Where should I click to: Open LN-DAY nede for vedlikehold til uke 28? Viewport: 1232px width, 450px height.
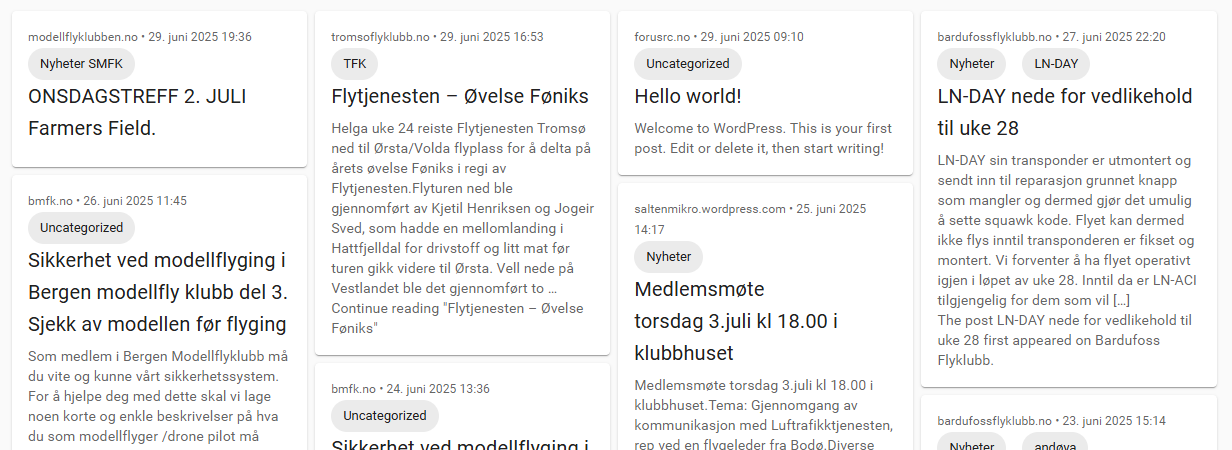pyautogui.click(x=1065, y=112)
